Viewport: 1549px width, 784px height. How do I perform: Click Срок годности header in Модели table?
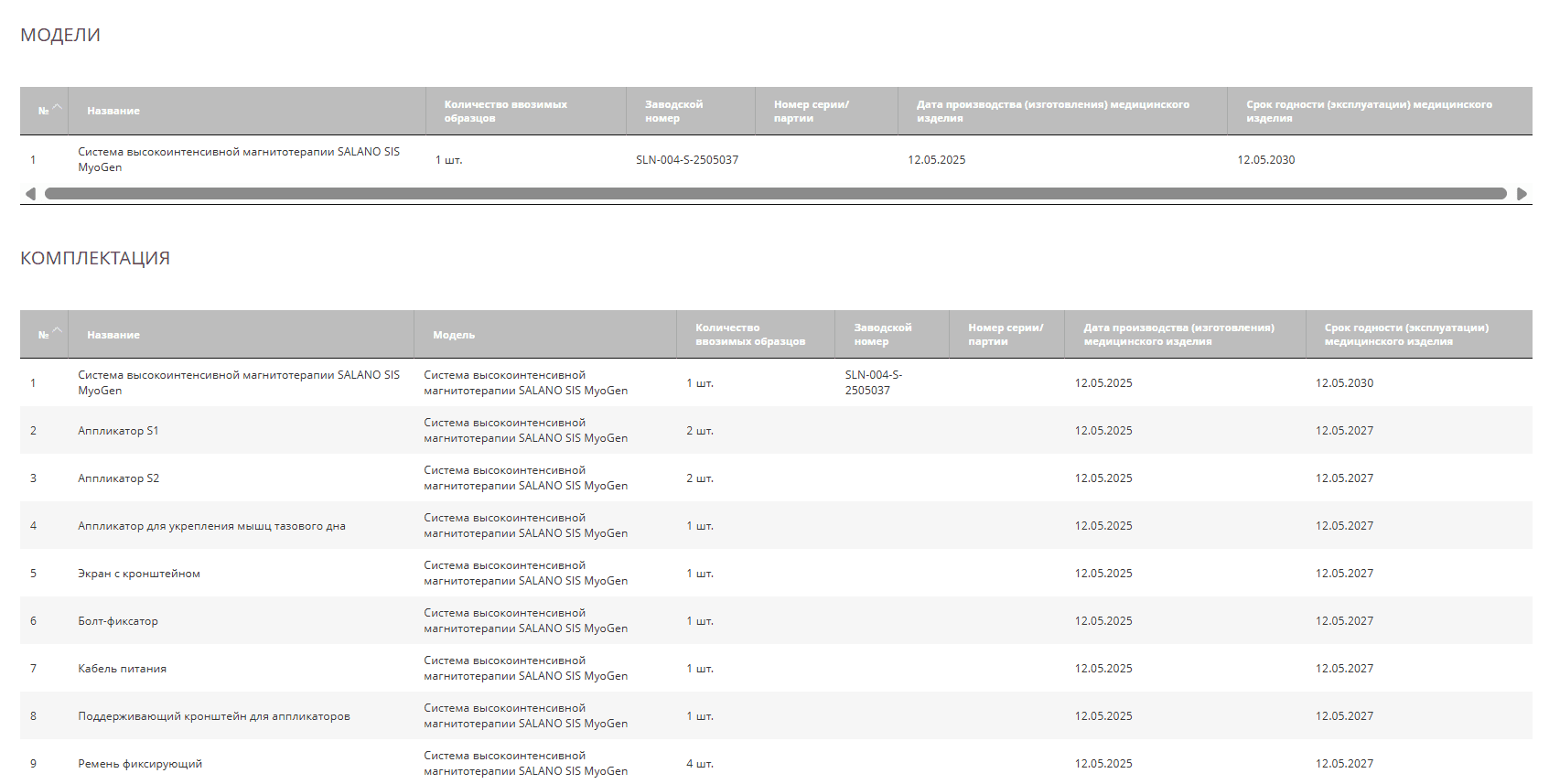click(x=1368, y=112)
